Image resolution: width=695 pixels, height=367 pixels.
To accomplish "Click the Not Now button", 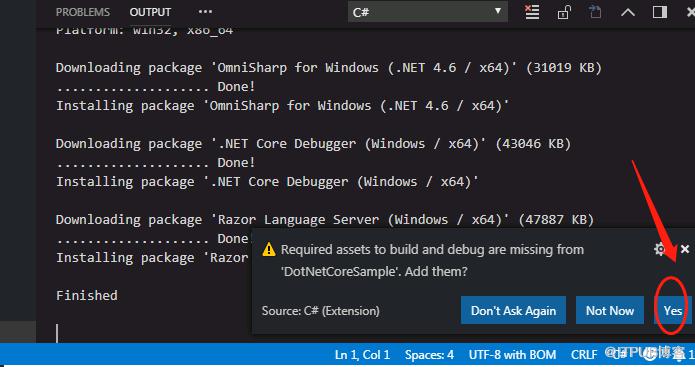I will tap(610, 310).
